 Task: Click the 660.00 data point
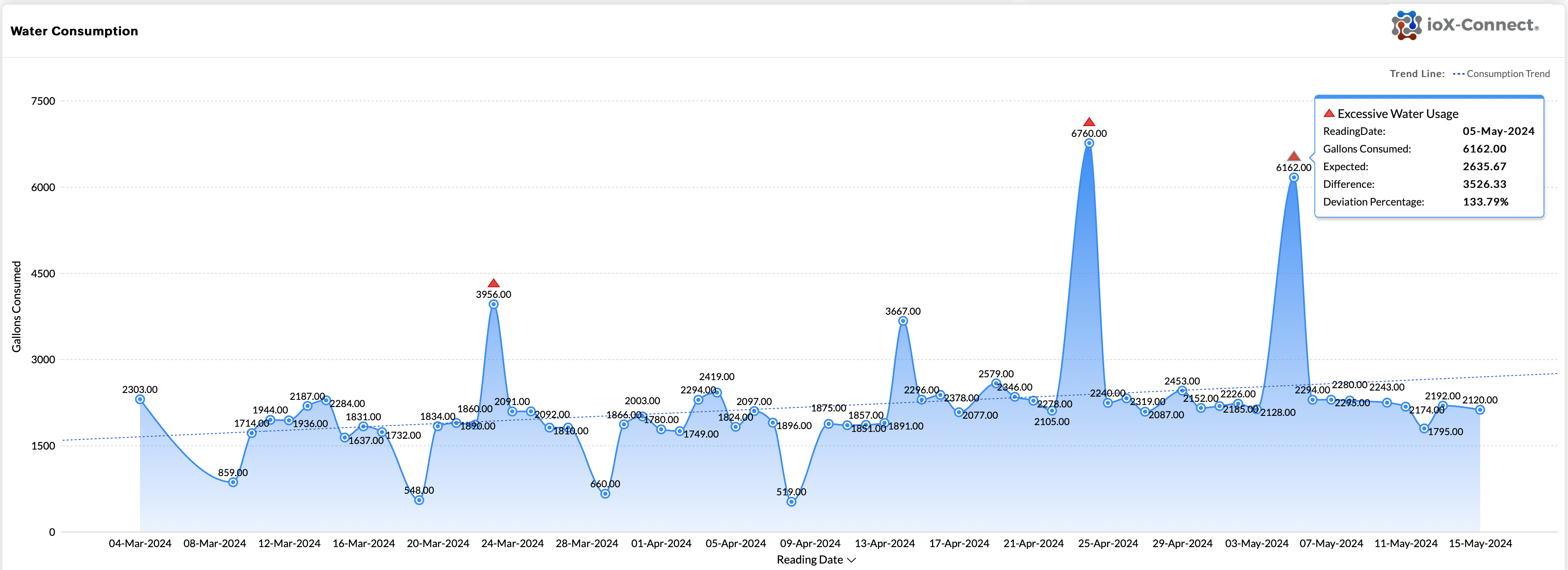(605, 494)
